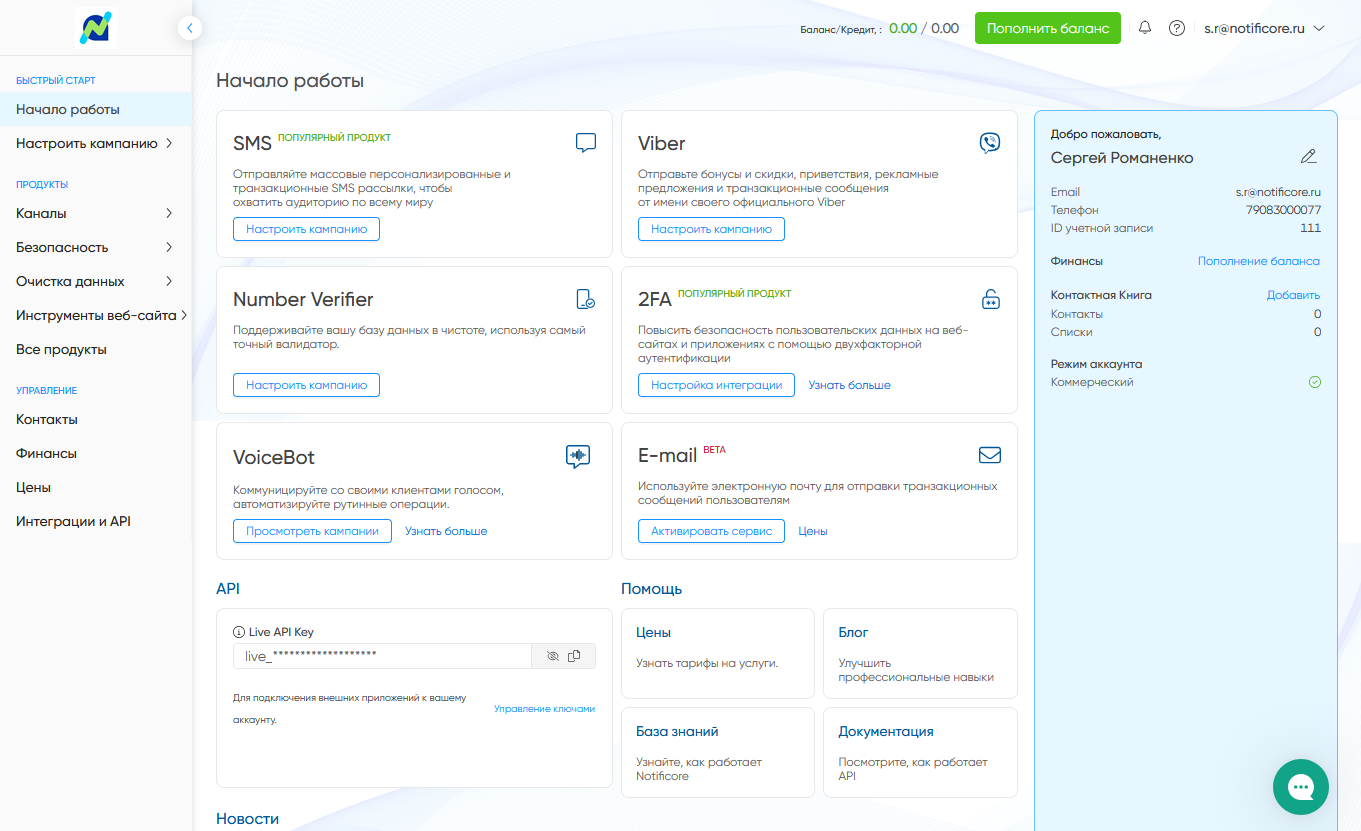Click the pencil icon to edit profile name
The width and height of the screenshot is (1361, 831).
point(1308,157)
